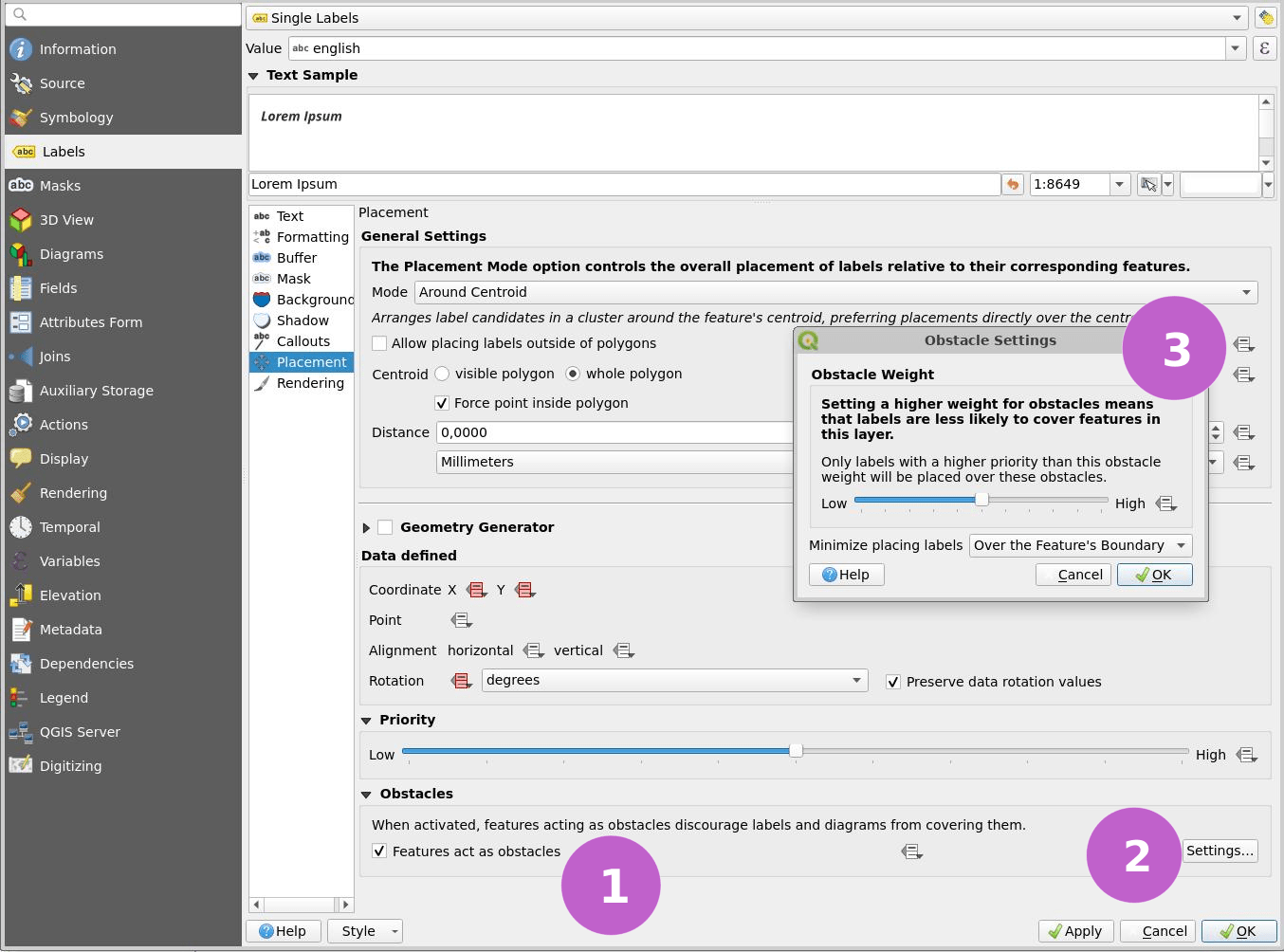Click the revert text sample arrow icon
Viewport: 1284px width, 952px height.
click(1012, 184)
